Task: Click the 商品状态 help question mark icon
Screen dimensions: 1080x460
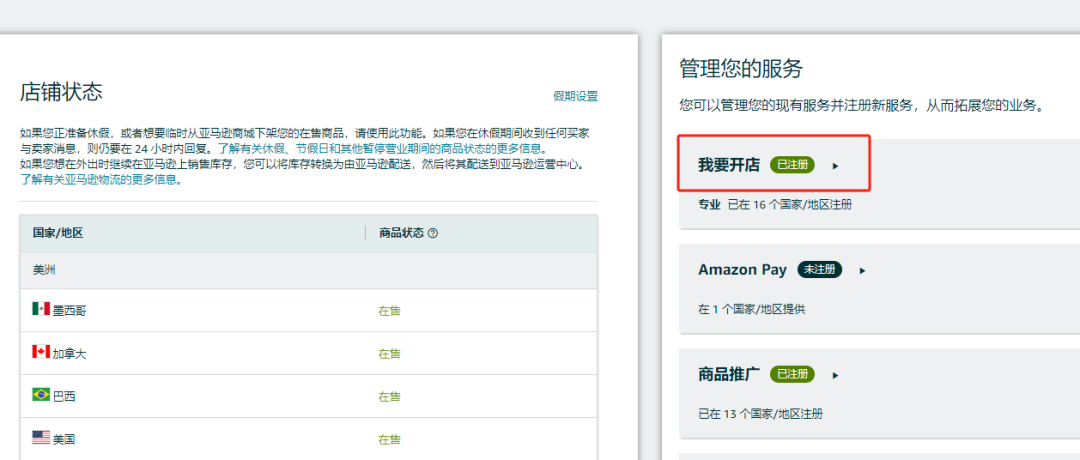Action: 433,233
